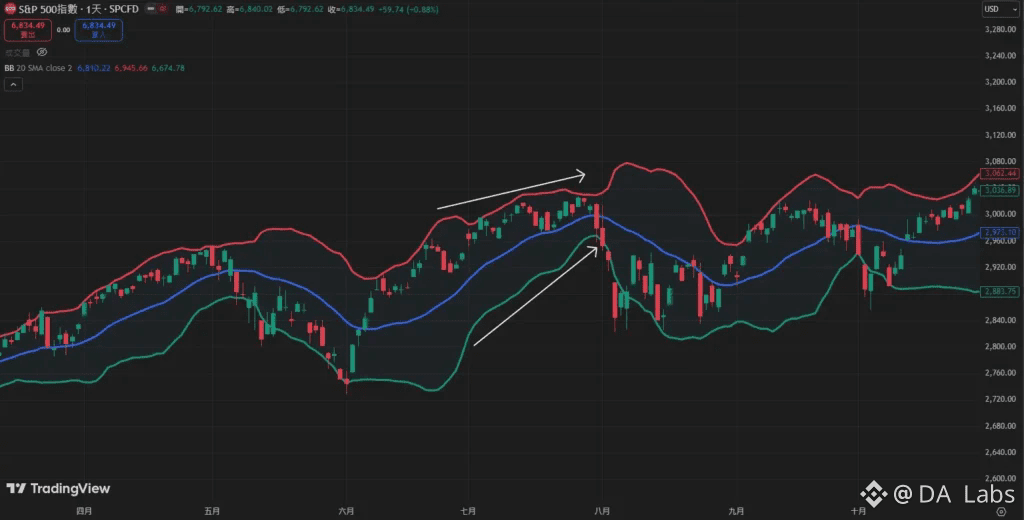Click the blue buy price button 6,834.49
Viewport: 1024px width, 520px height.
click(99, 30)
